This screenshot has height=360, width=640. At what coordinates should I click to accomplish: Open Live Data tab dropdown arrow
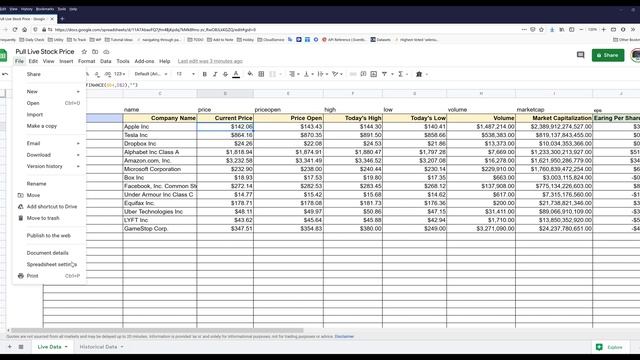tap(66, 347)
